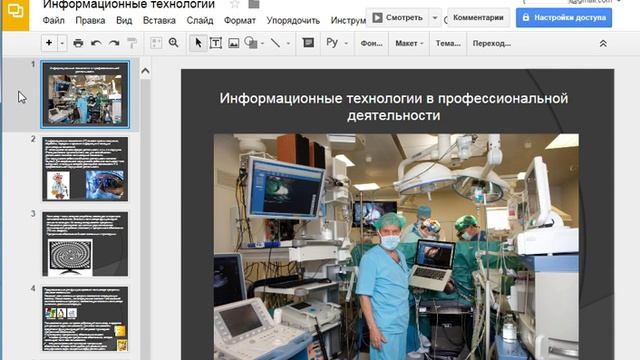Select slide 4 thumbnail in the filmstrip
This screenshot has height=360, width=640.
click(85, 319)
